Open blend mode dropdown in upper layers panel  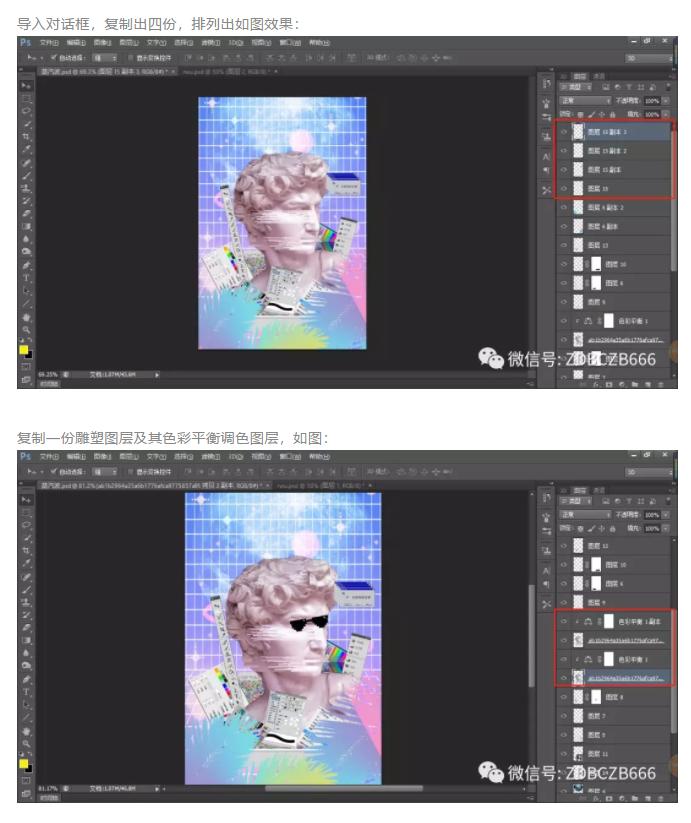[x=586, y=101]
